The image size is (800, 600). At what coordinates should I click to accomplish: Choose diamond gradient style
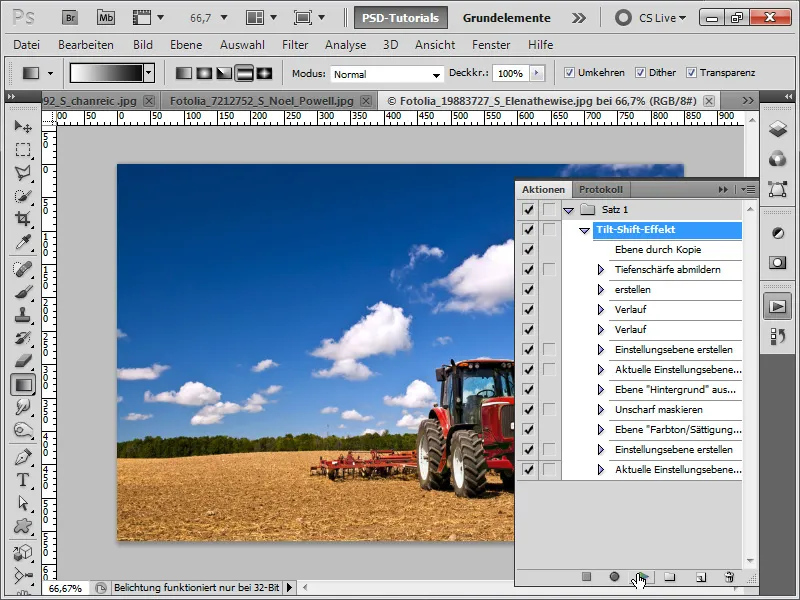(264, 73)
